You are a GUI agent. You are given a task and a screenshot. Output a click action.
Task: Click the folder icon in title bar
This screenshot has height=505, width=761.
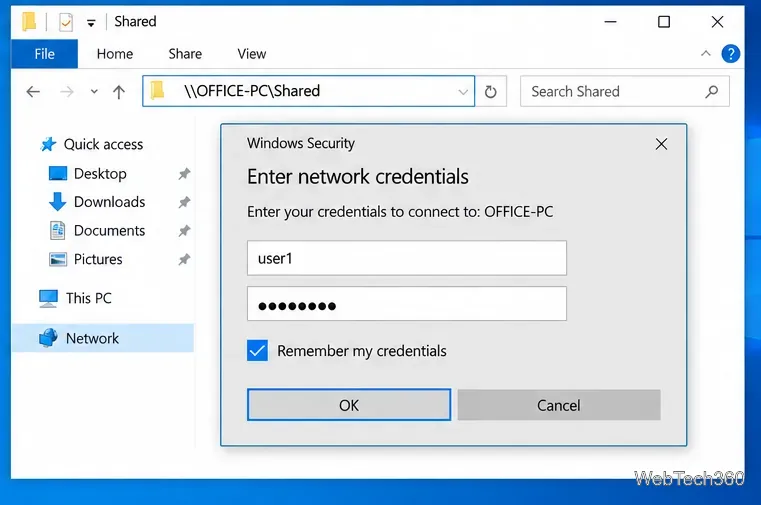(x=29, y=22)
